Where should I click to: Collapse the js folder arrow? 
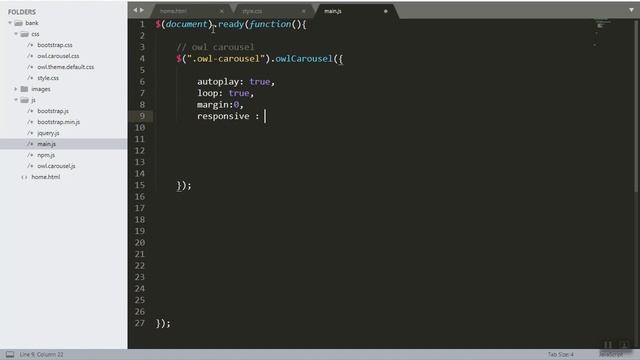[x=16, y=100]
